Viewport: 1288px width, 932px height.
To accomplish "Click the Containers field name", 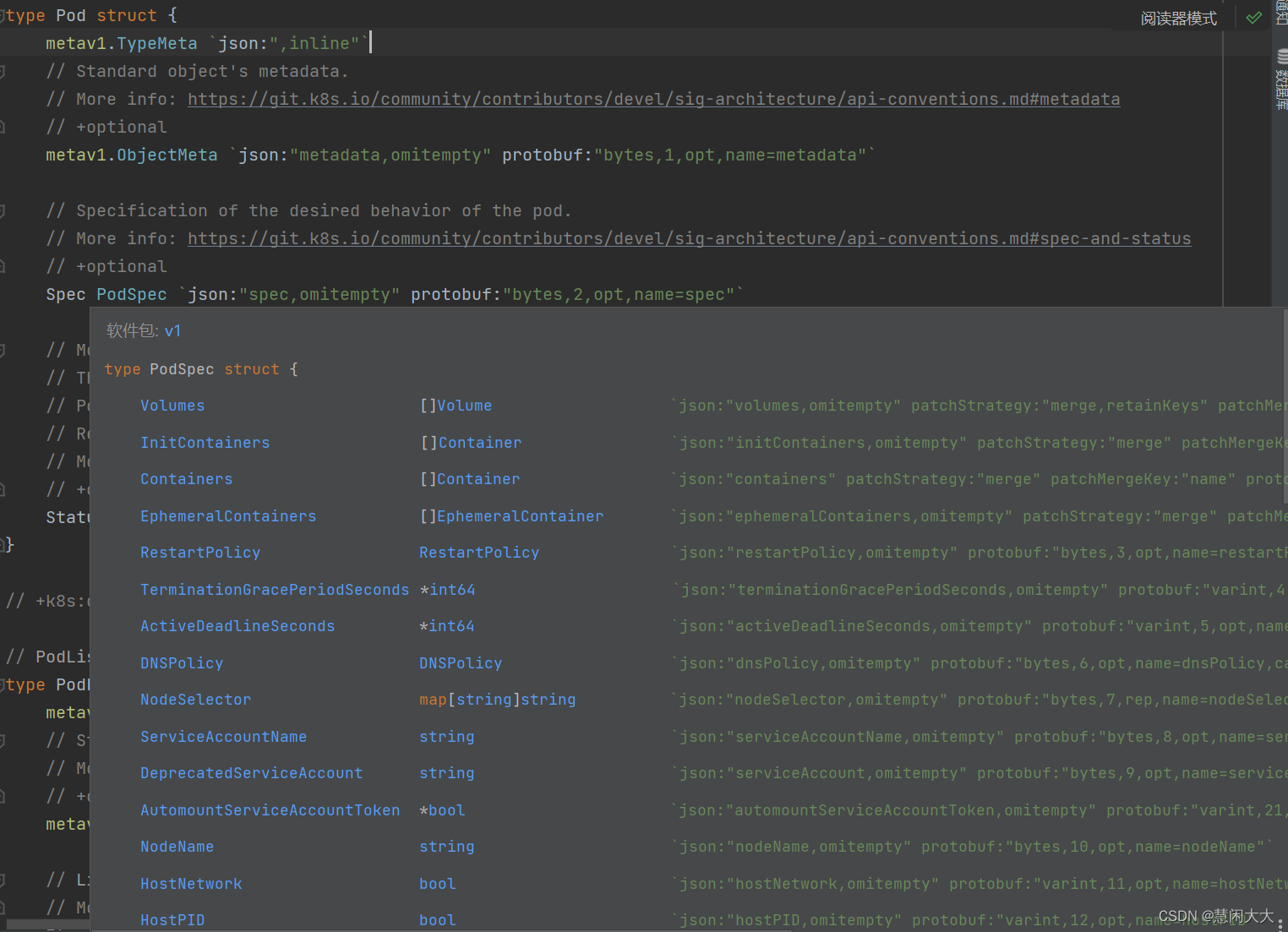I will (x=187, y=479).
